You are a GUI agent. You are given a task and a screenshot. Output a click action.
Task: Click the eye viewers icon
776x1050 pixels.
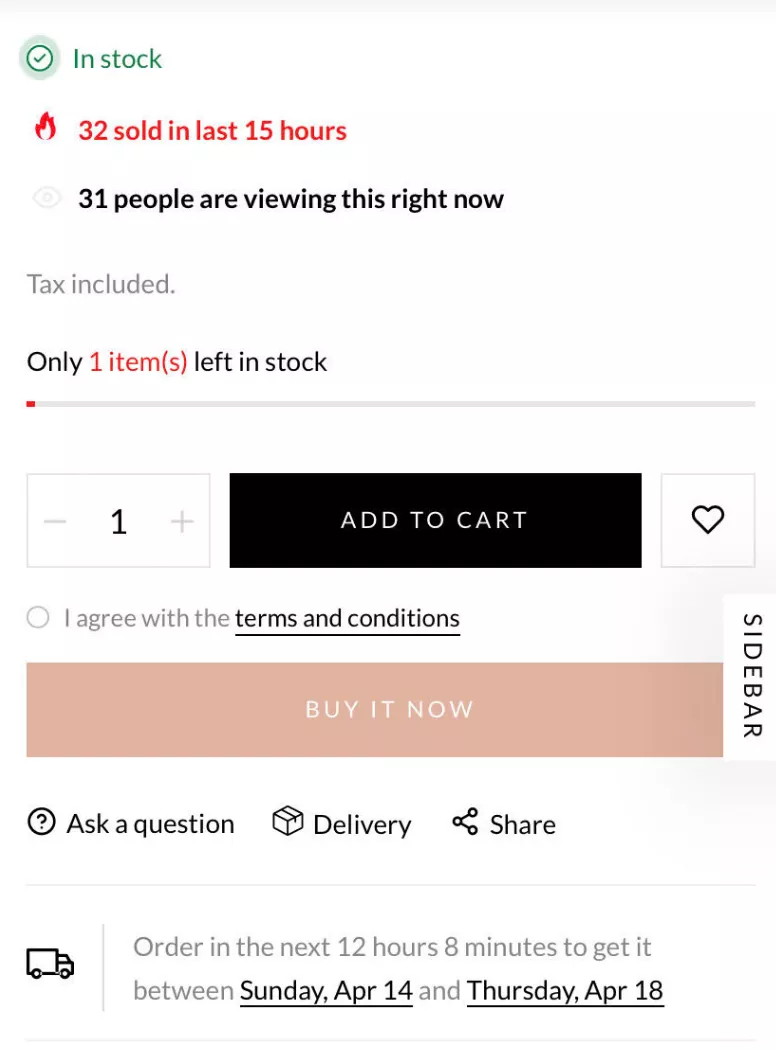47,198
